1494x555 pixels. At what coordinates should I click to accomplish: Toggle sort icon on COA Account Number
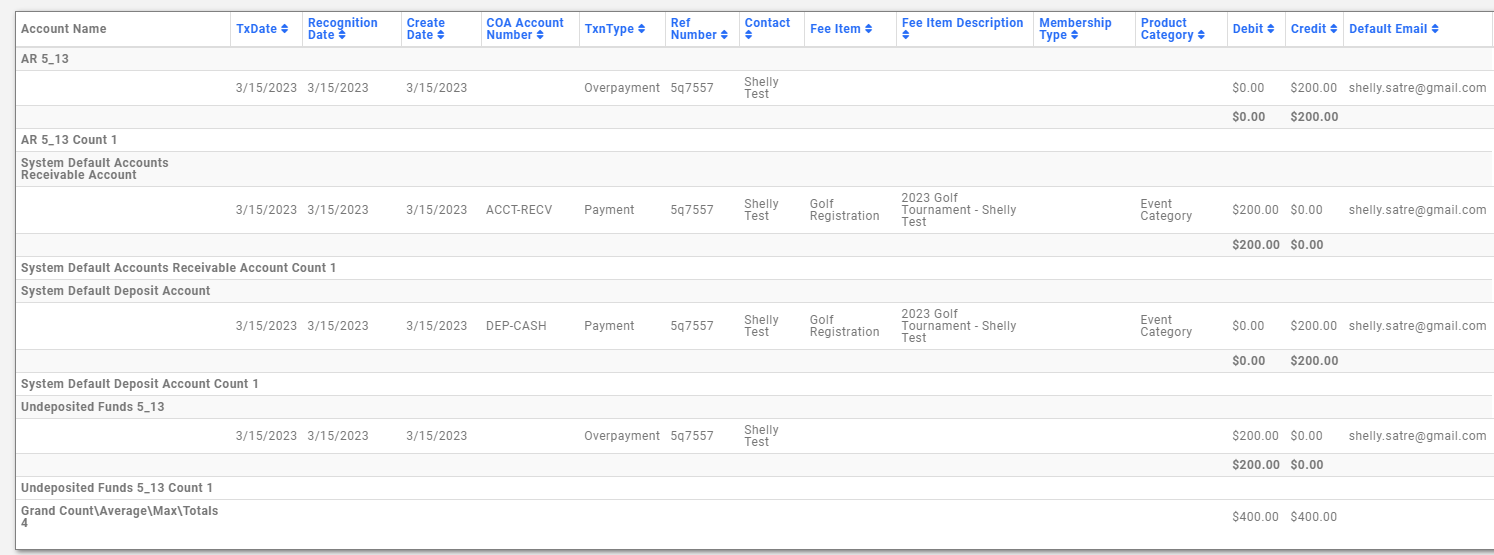coord(540,36)
